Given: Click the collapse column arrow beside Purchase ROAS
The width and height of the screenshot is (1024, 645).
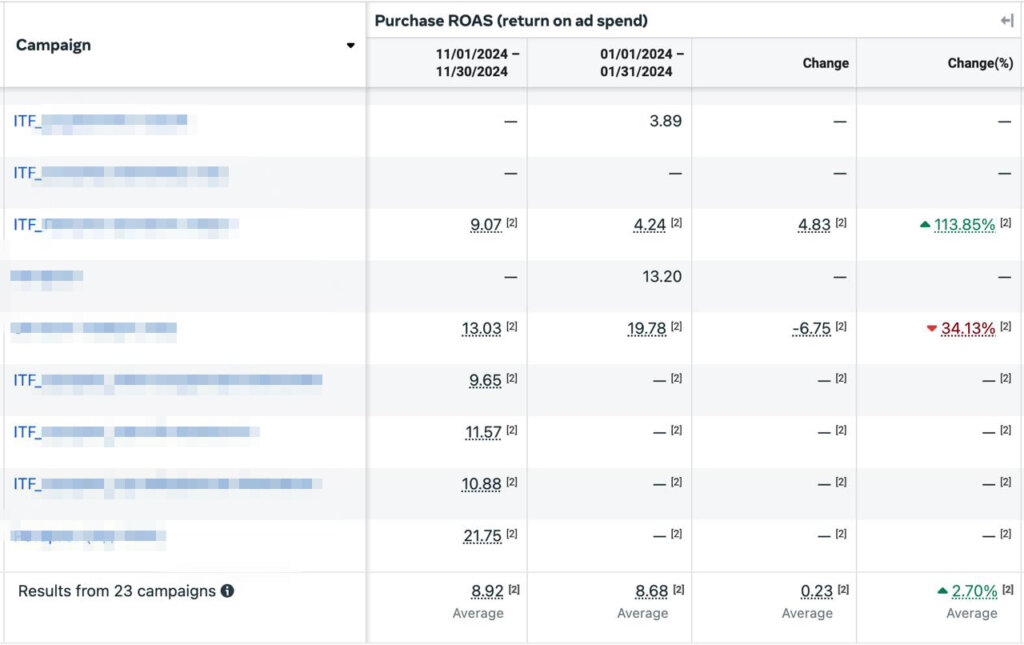Looking at the screenshot, I should click(1006, 21).
